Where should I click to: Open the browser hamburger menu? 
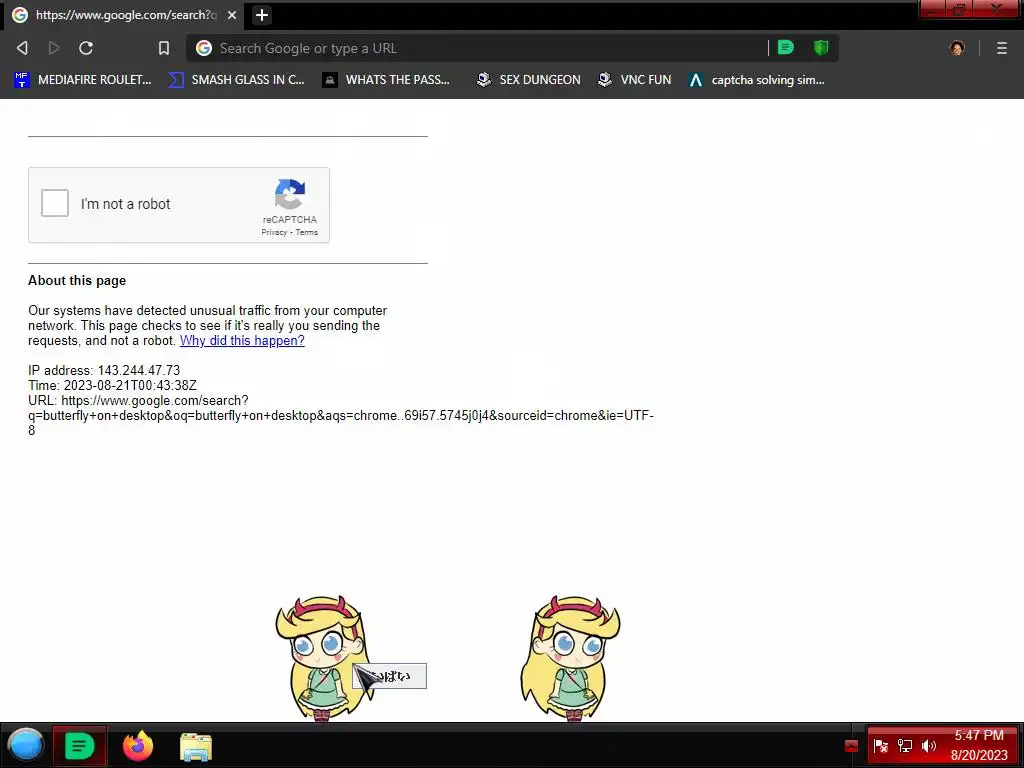pos(1002,48)
